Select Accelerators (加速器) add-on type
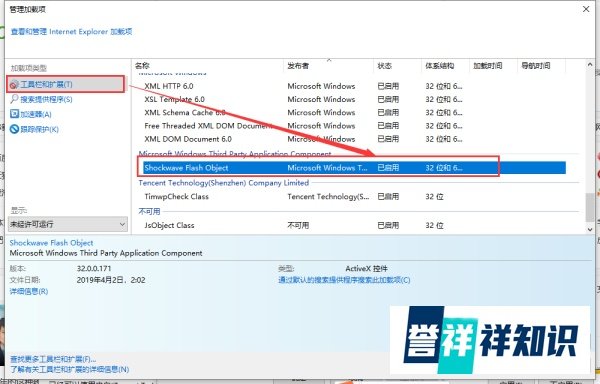The image size is (600, 384). (x=36, y=114)
